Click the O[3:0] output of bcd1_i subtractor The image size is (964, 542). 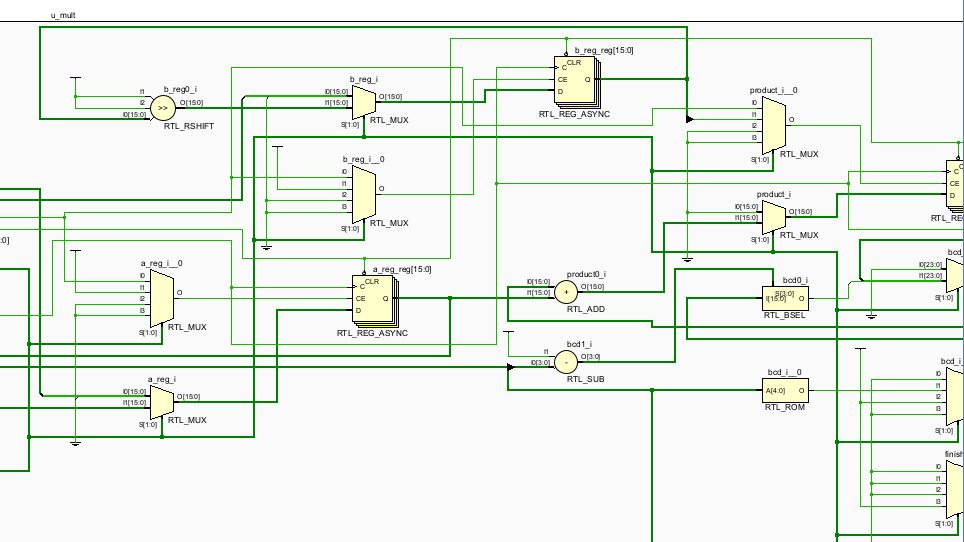(590, 356)
